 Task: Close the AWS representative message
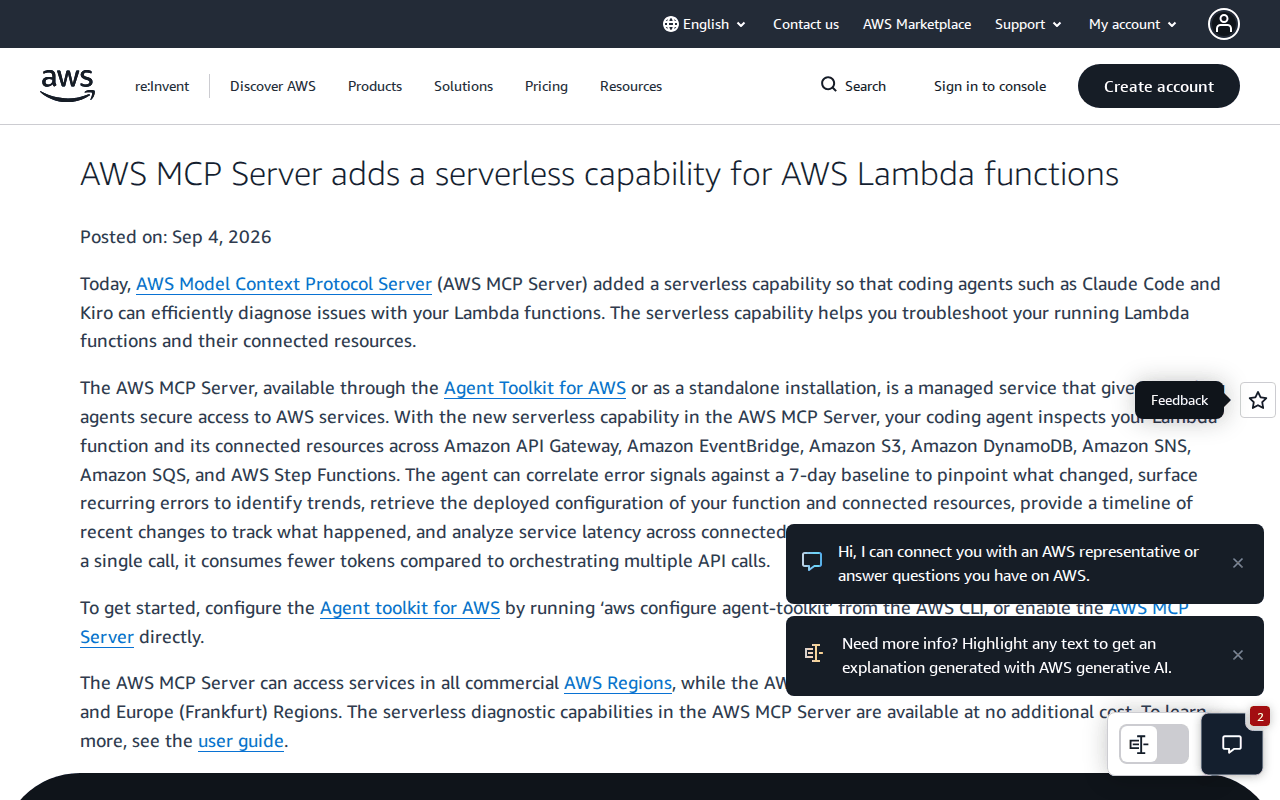pos(1238,563)
